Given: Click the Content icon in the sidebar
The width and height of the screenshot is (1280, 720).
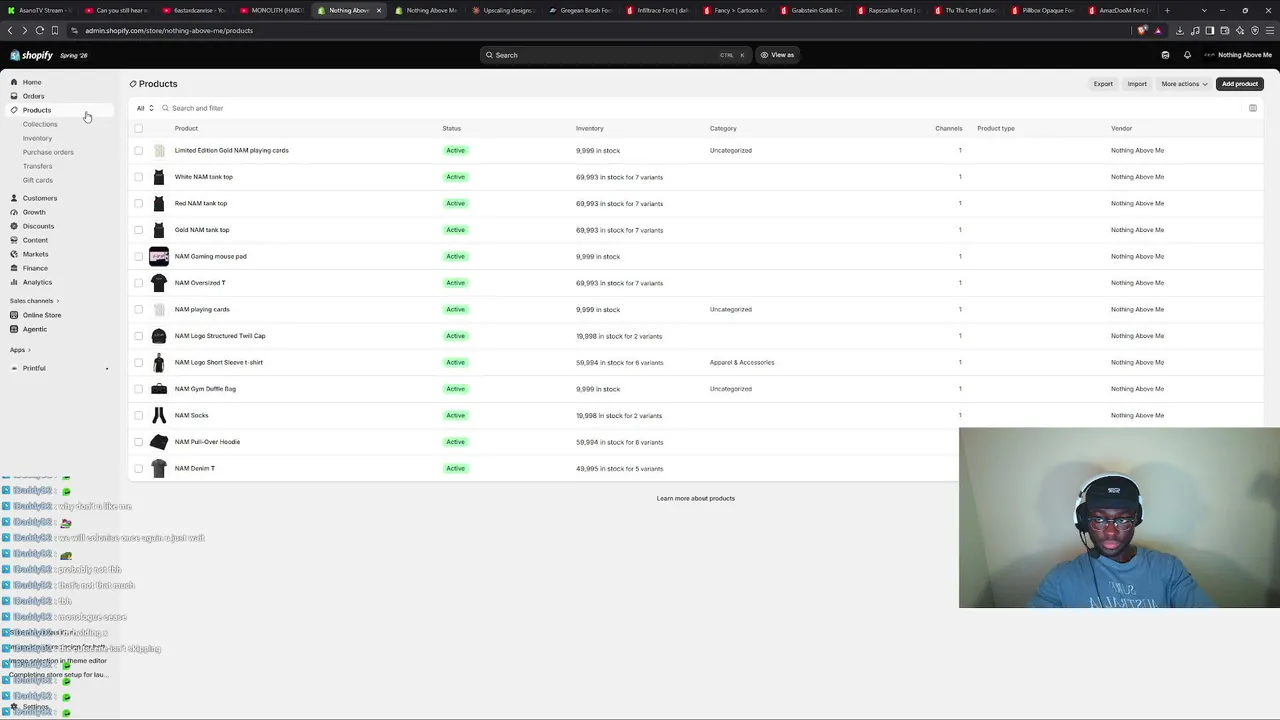Looking at the screenshot, I should [14, 240].
